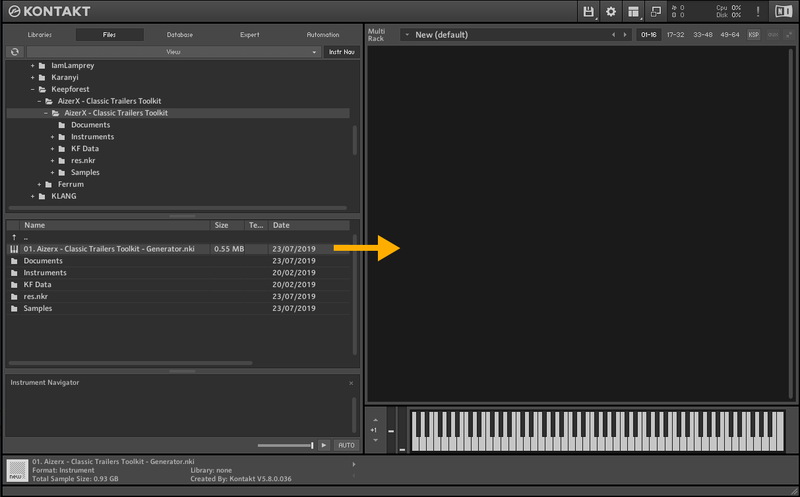Open Kontakt options gear icon

611,12
